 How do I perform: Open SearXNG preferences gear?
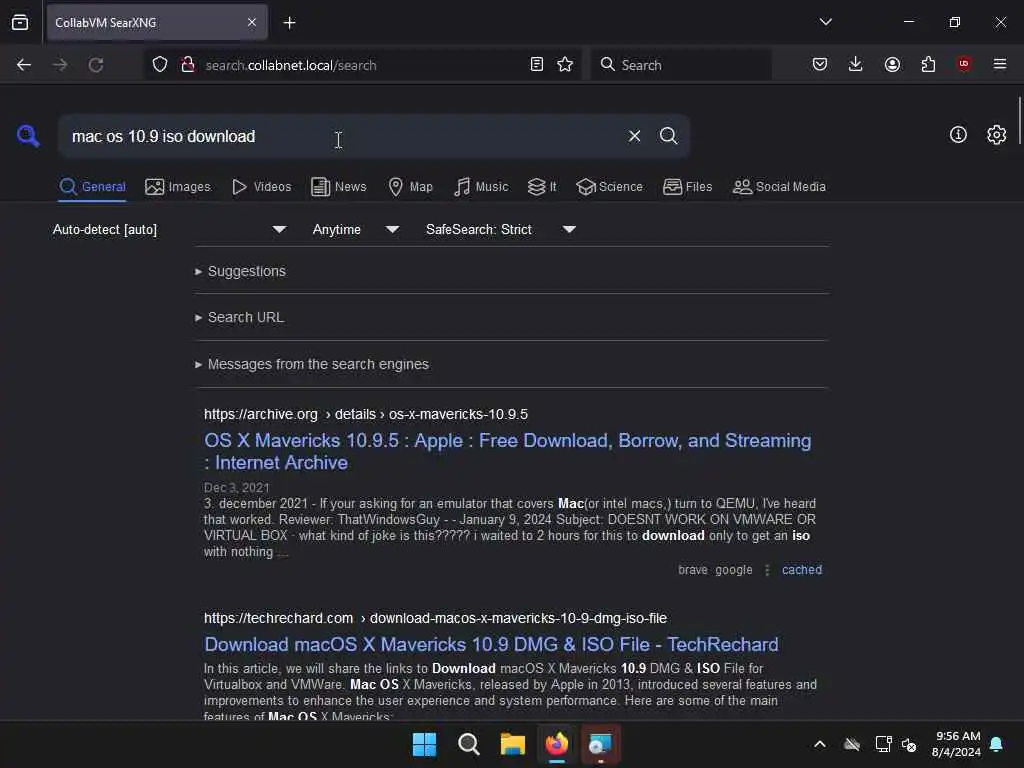tap(997, 135)
